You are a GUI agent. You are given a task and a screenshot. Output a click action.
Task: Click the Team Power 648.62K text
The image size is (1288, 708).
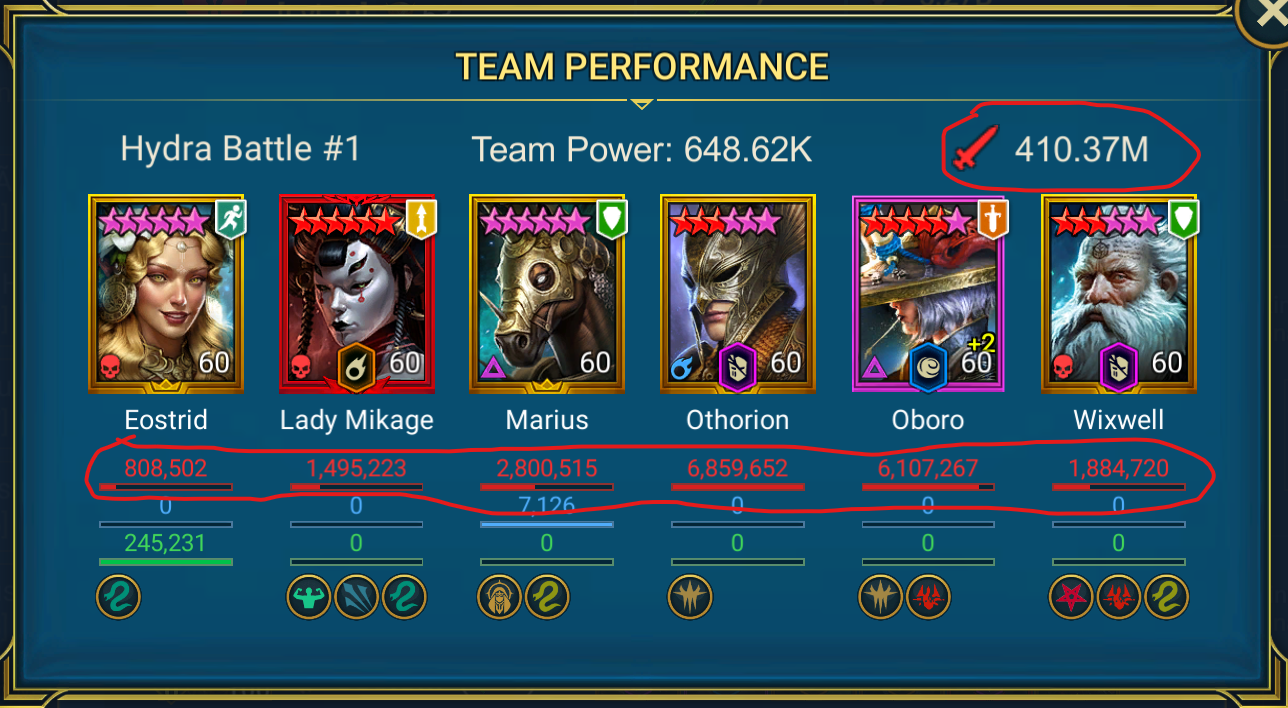(x=641, y=150)
